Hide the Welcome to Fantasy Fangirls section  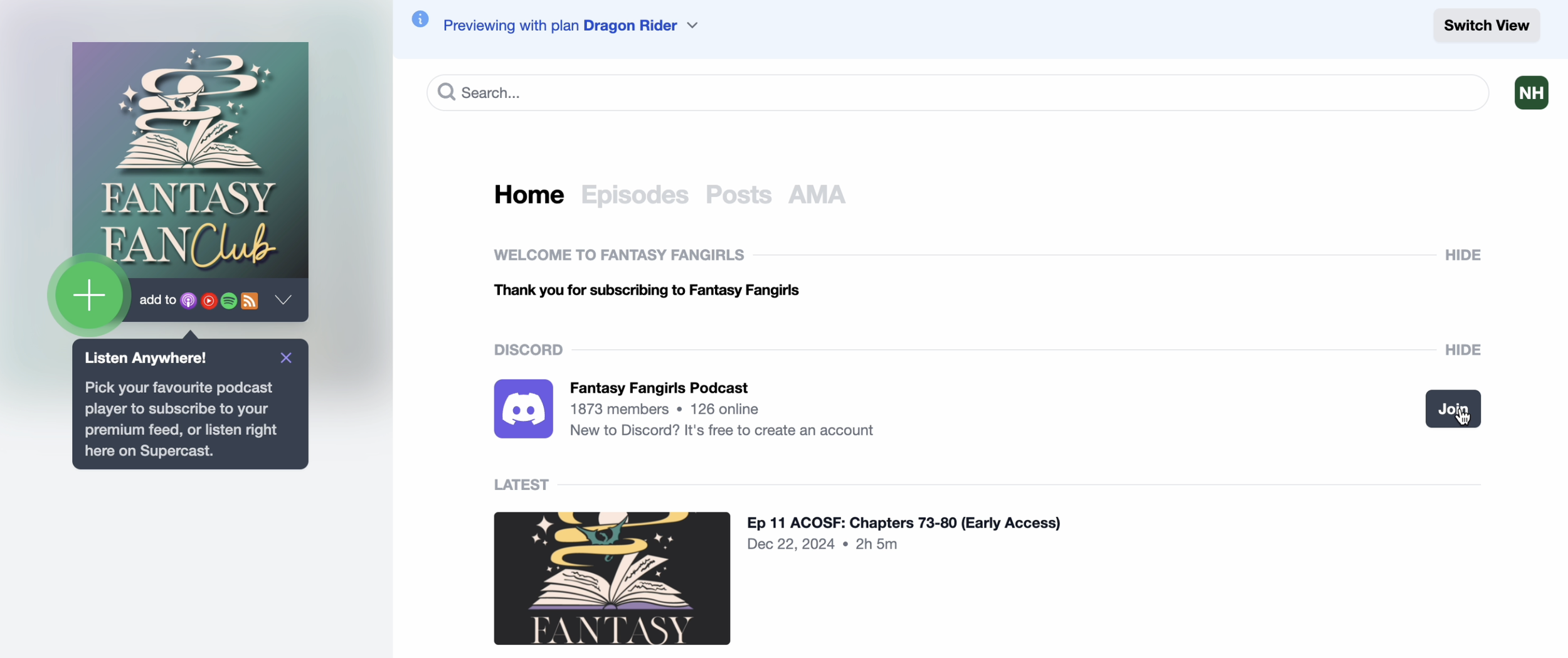pos(1463,255)
